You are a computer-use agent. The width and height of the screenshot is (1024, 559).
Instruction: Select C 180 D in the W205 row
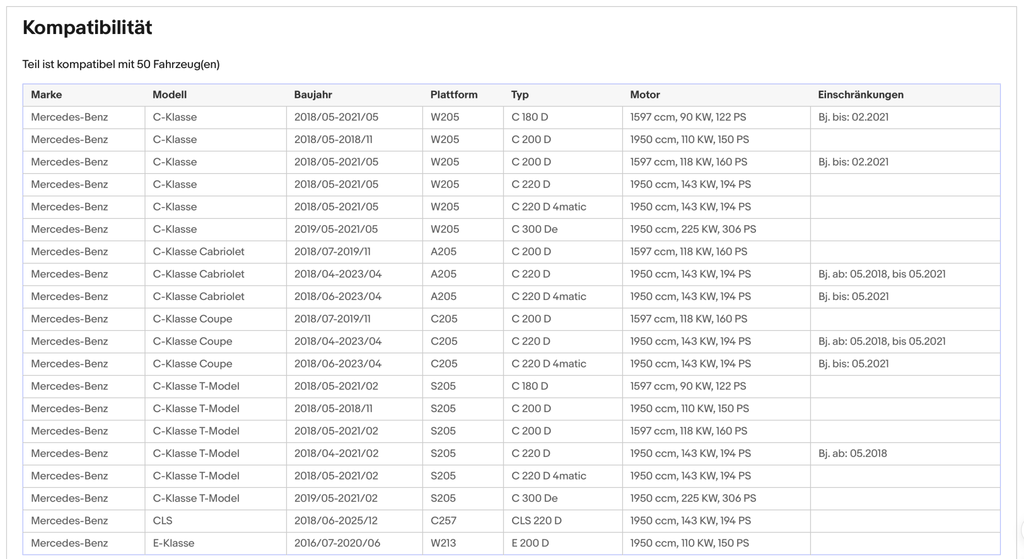tap(530, 117)
